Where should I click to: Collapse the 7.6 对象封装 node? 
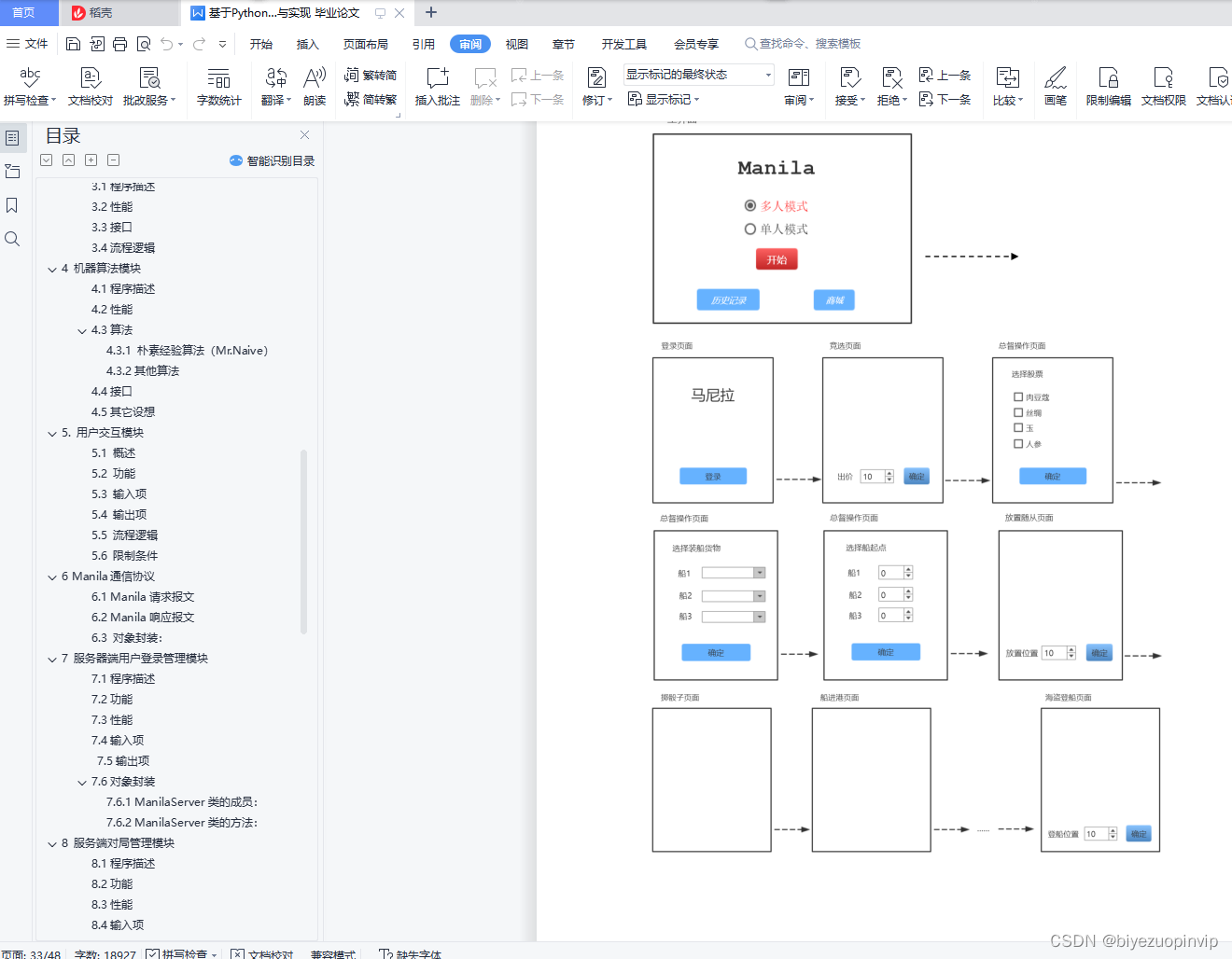coord(82,782)
